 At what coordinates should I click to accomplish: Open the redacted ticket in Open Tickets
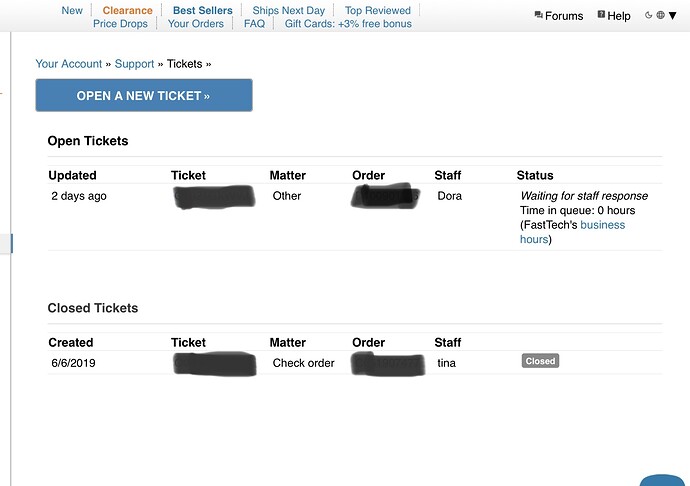point(214,197)
